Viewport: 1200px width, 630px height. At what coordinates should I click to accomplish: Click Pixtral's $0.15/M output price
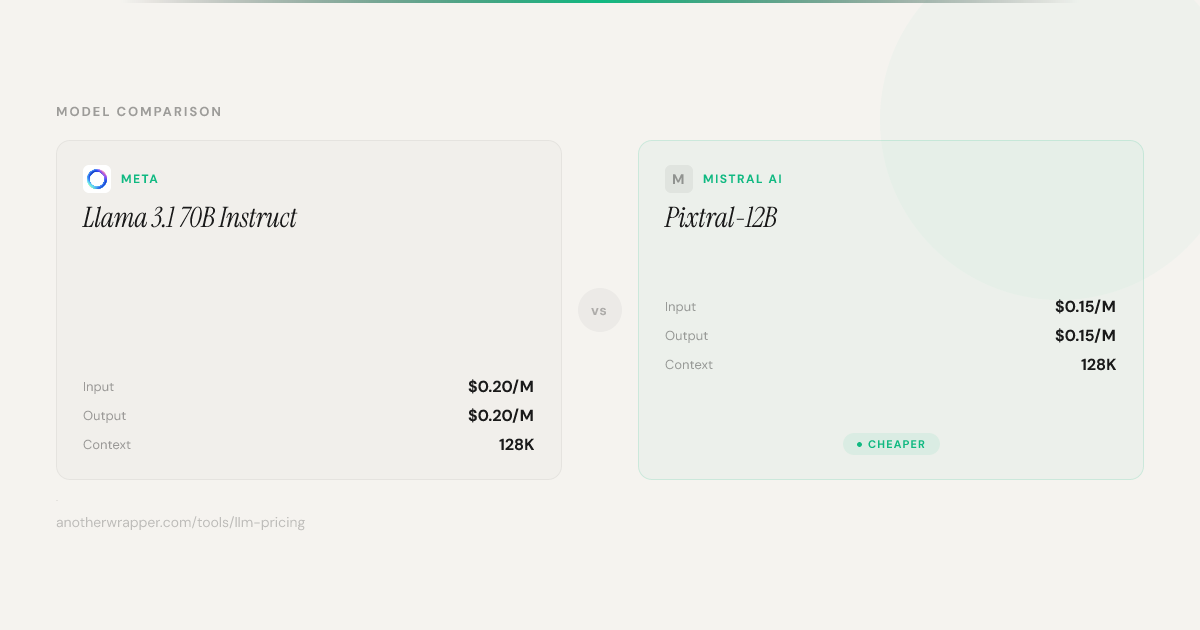pyautogui.click(x=1084, y=336)
